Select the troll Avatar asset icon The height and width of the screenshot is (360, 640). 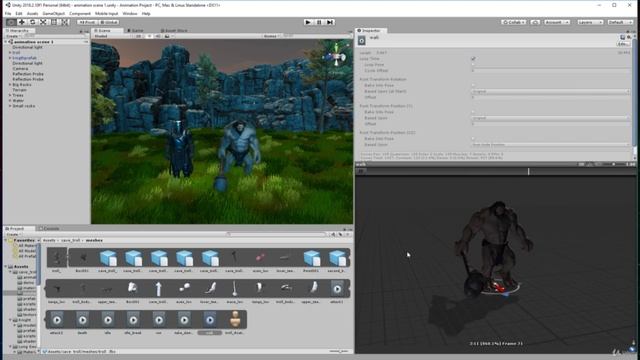pyautogui.click(x=235, y=320)
